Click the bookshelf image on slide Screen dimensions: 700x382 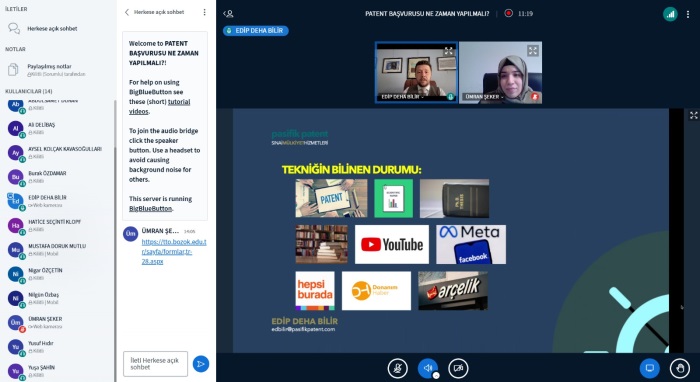pos(321,244)
